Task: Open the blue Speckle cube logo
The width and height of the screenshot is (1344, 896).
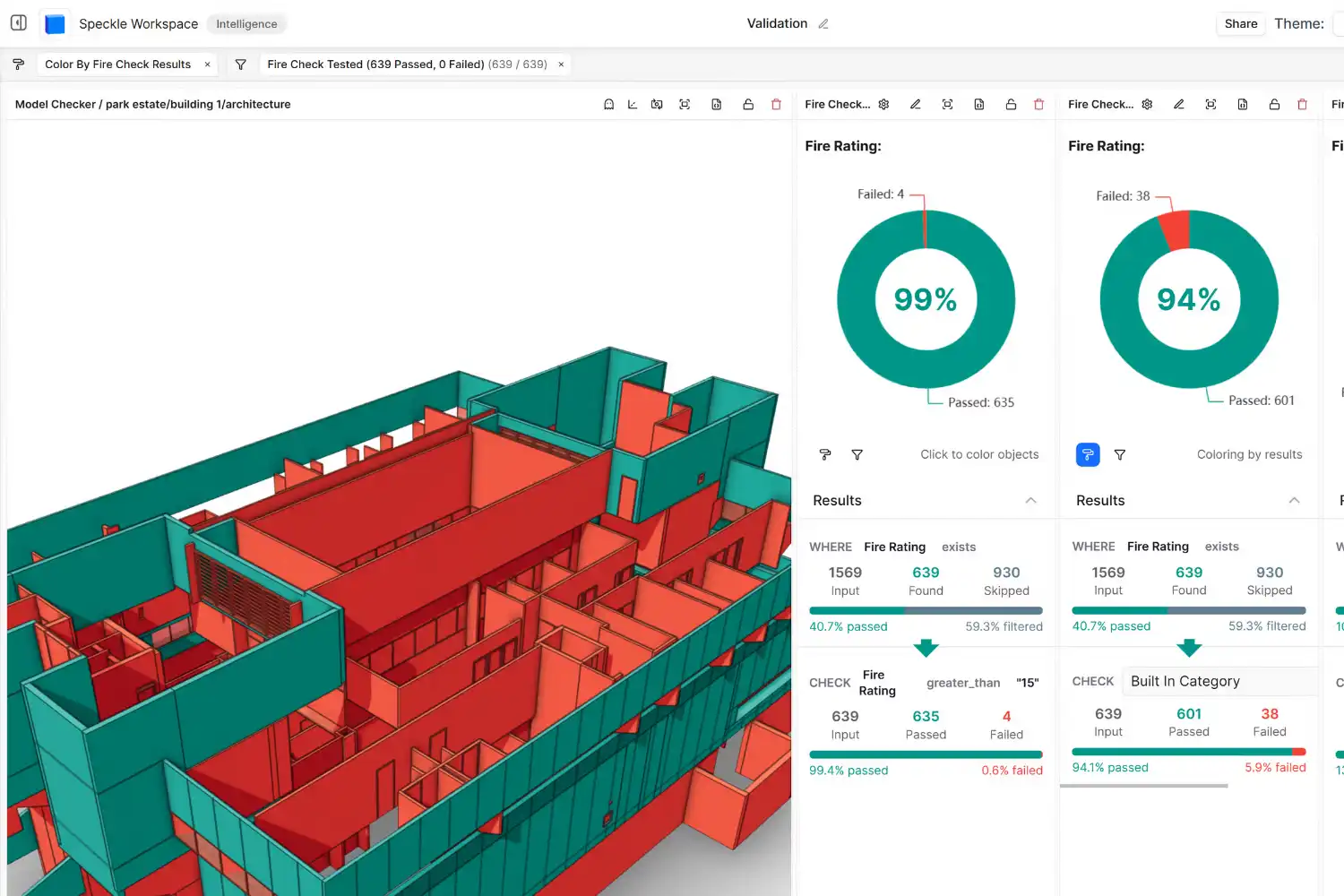Action: 55,24
